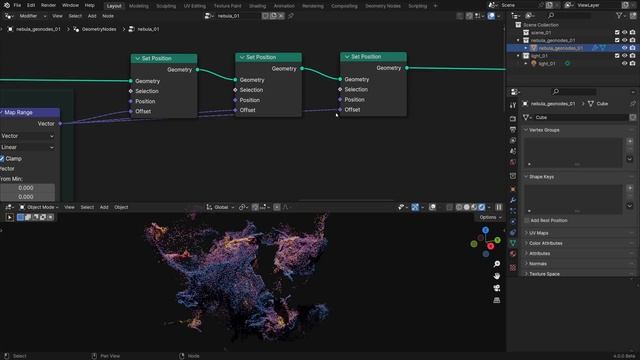Click the blue Z axis on navigation gizmo
This screenshot has height=360, width=640.
click(485, 230)
